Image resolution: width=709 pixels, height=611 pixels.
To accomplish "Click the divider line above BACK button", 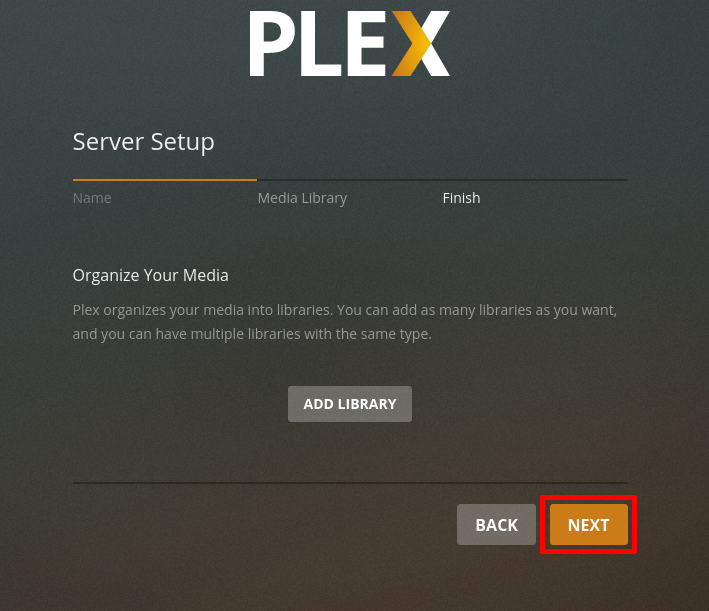I will (350, 483).
